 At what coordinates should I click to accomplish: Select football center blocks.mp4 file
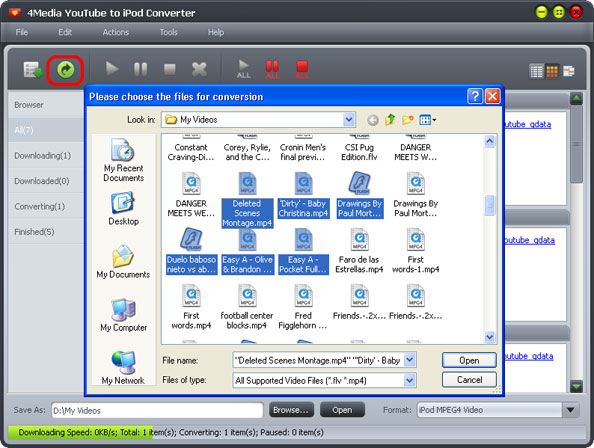[247, 307]
